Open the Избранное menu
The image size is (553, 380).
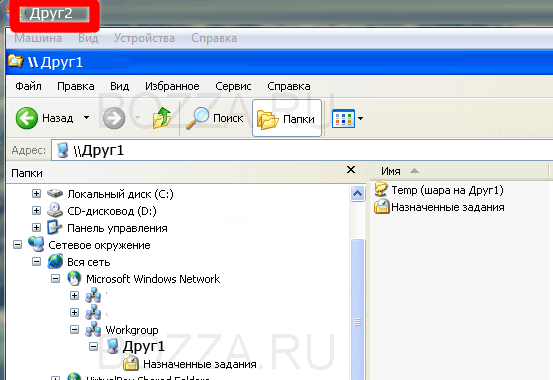[x=172, y=86]
